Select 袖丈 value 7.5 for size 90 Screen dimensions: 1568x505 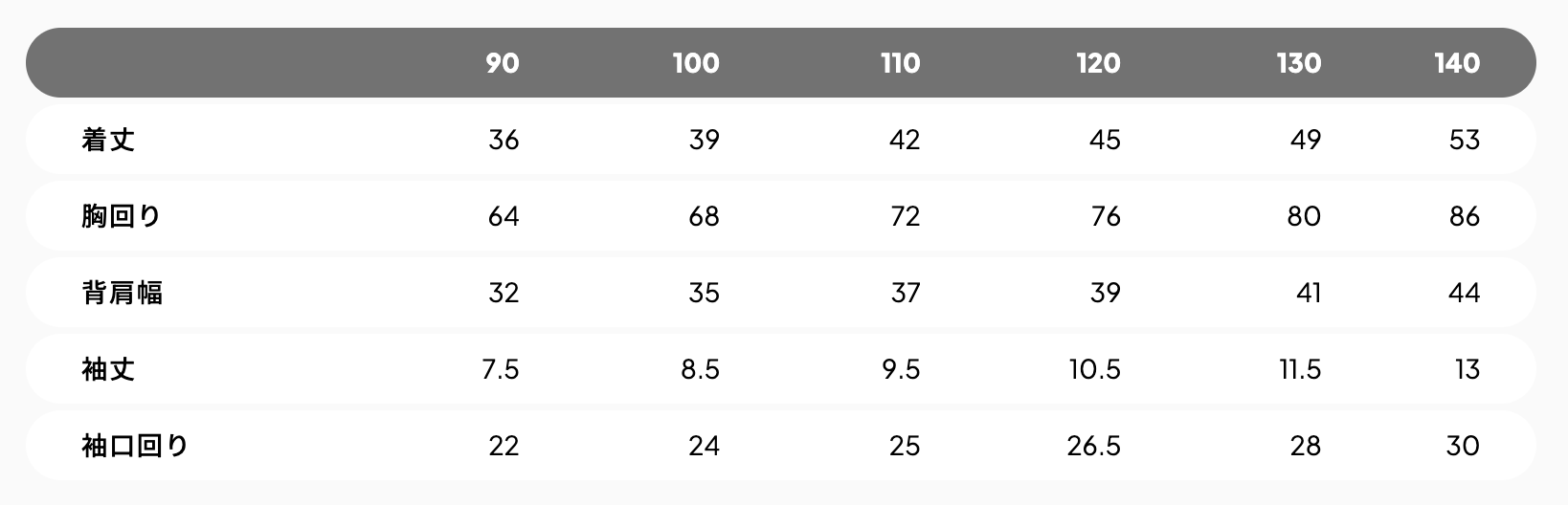pos(501,369)
